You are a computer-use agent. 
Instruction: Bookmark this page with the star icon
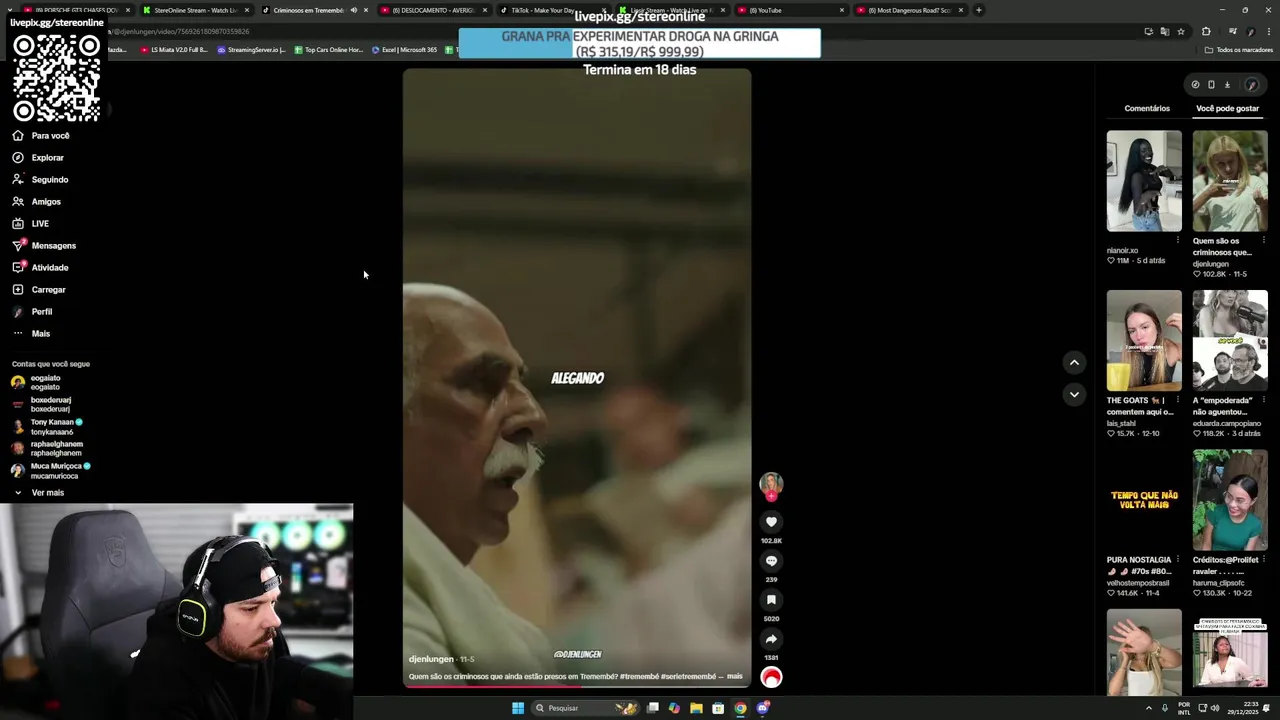click(x=1181, y=31)
